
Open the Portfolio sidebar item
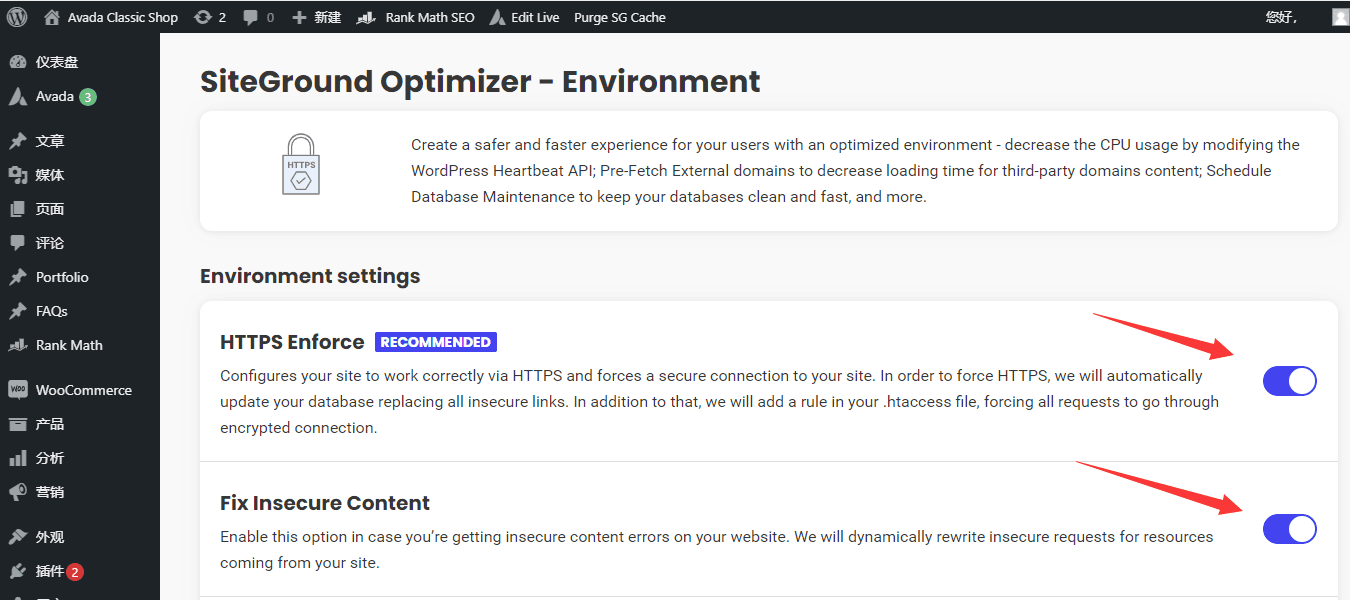(x=62, y=277)
